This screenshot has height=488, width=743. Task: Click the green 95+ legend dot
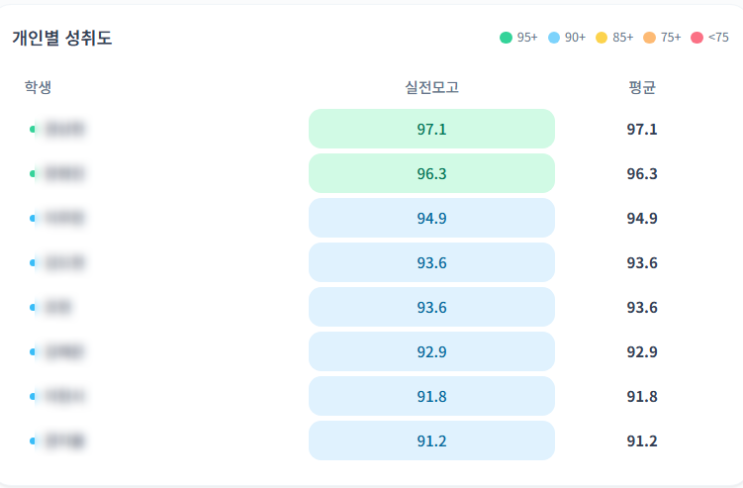506,38
